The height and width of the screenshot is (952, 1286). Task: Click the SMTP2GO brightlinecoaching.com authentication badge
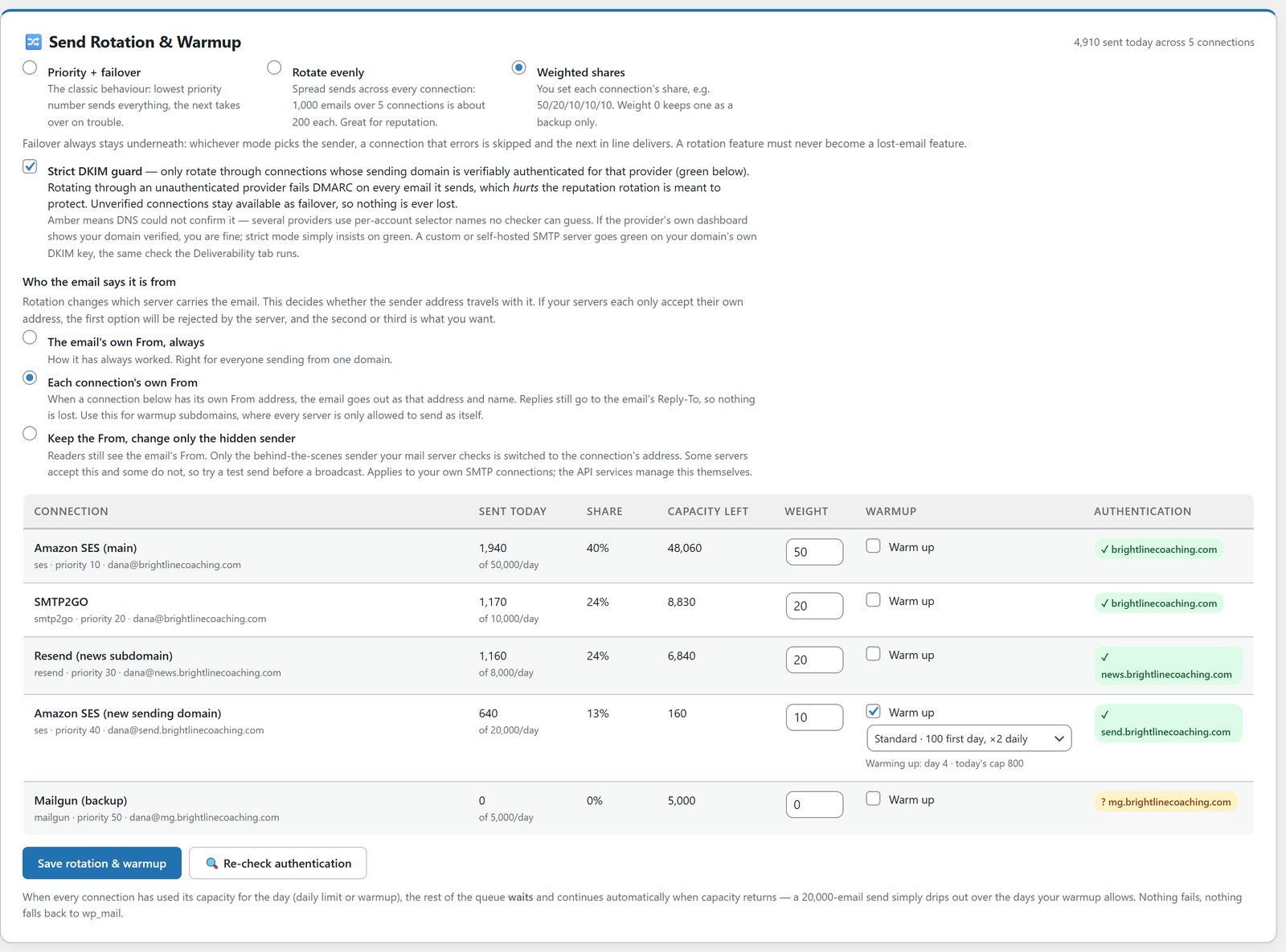[x=1159, y=603]
